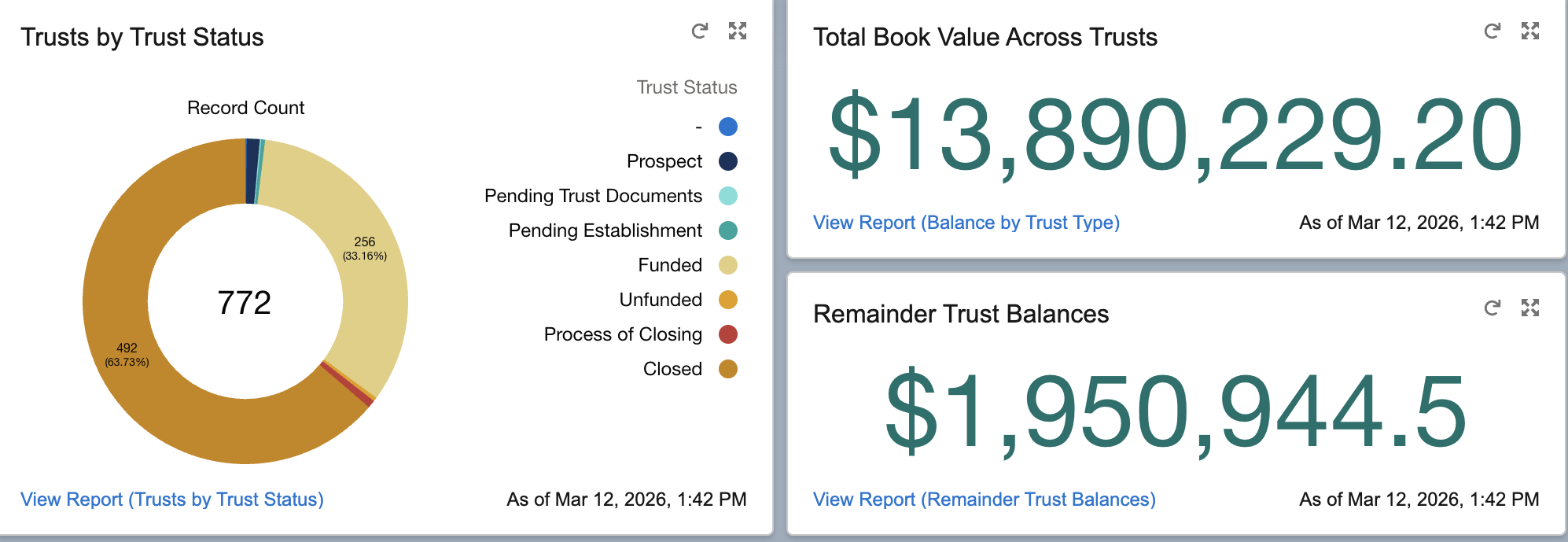The width and height of the screenshot is (1568, 542).
Task: Click the Closed legend color dot
Action: (728, 369)
